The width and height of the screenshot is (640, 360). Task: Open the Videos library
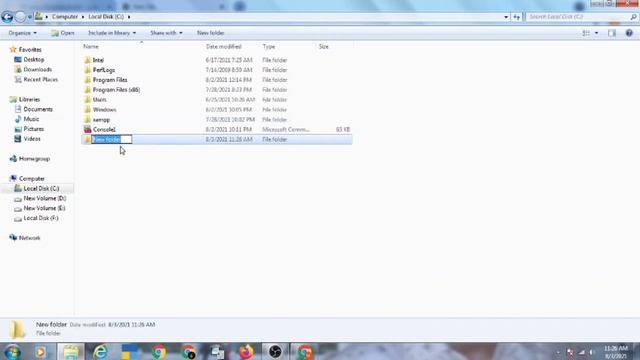(x=32, y=139)
